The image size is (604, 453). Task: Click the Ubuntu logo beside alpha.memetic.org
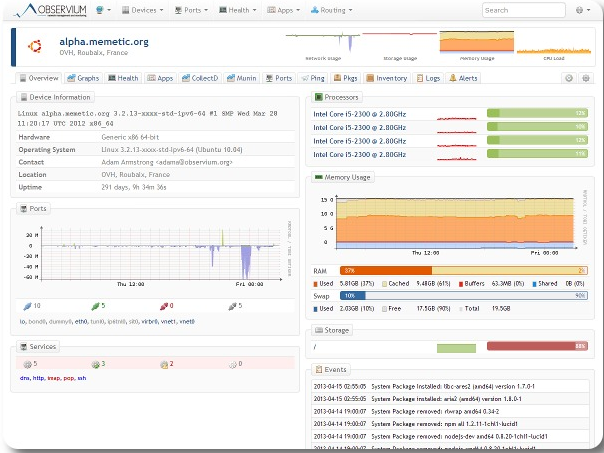click(34, 46)
